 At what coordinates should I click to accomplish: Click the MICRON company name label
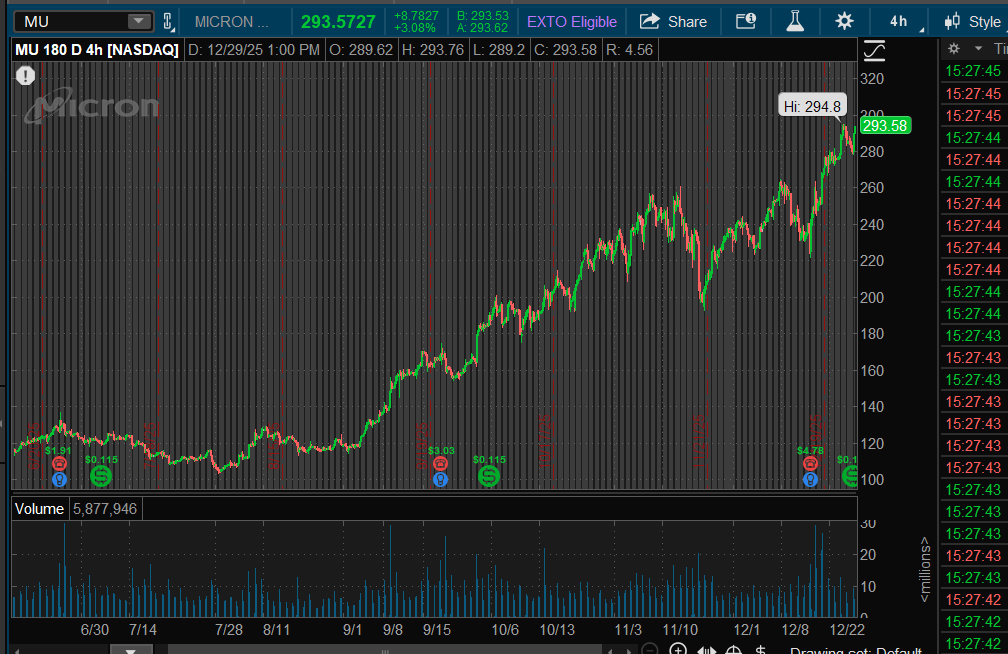pyautogui.click(x=231, y=22)
